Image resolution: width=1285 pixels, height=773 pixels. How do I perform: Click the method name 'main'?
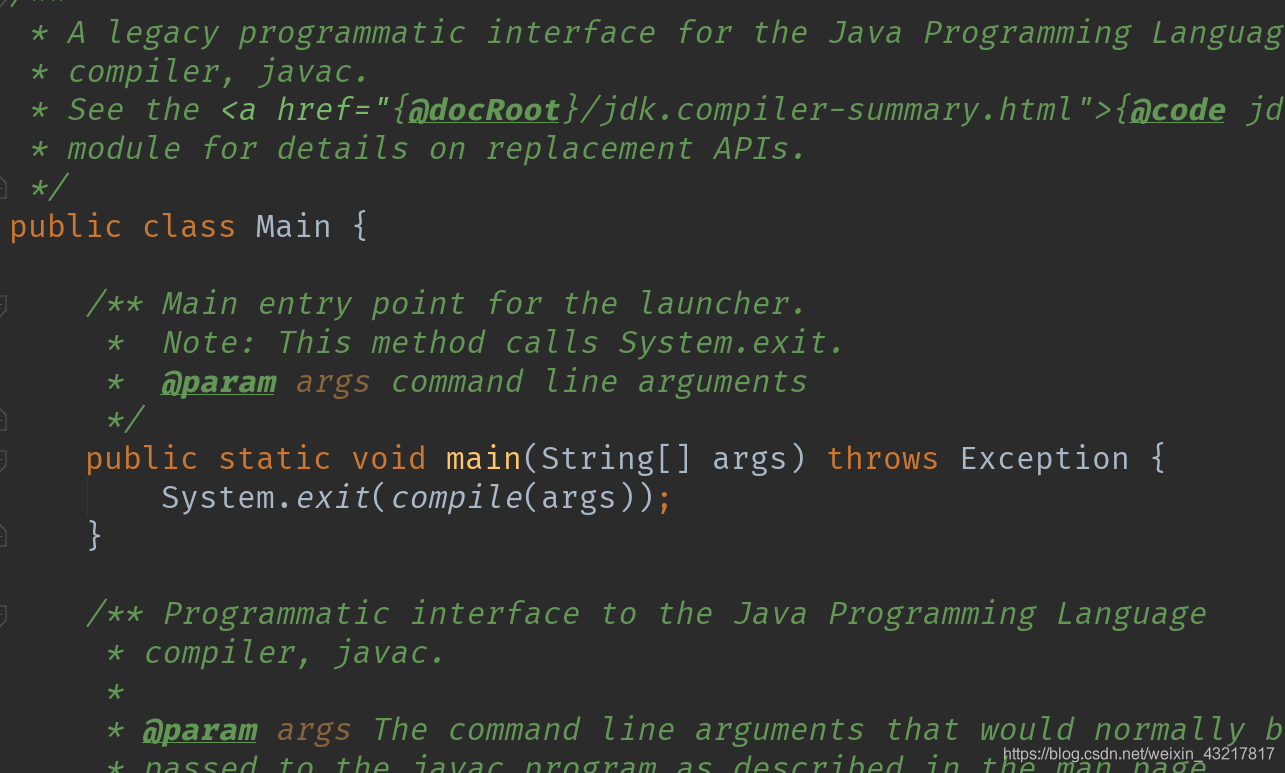484,459
